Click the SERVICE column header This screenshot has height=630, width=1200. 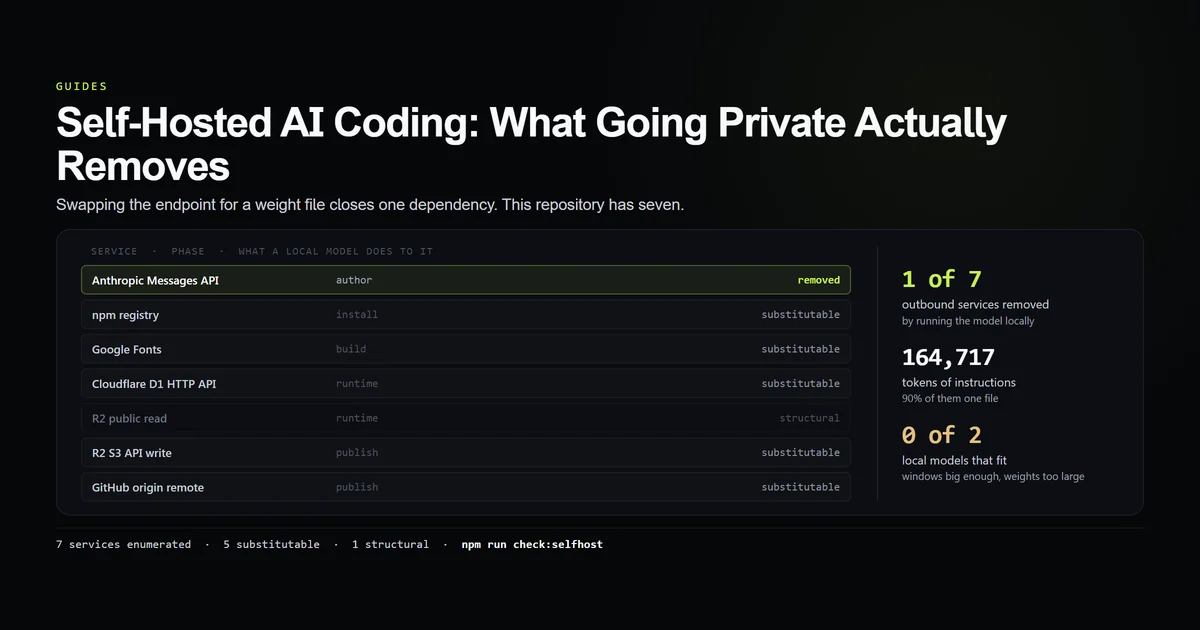[x=114, y=252]
